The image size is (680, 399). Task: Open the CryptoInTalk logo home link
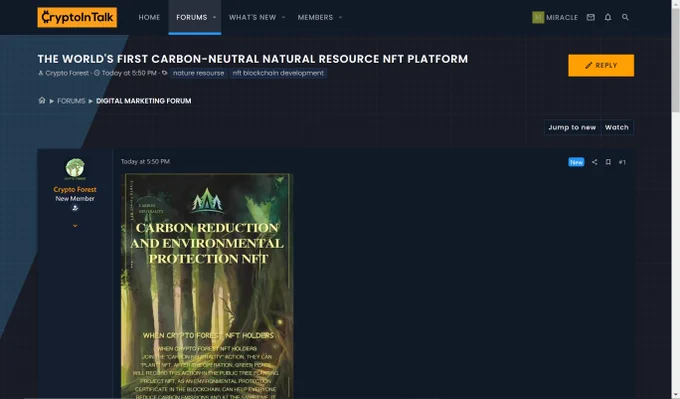(x=77, y=17)
